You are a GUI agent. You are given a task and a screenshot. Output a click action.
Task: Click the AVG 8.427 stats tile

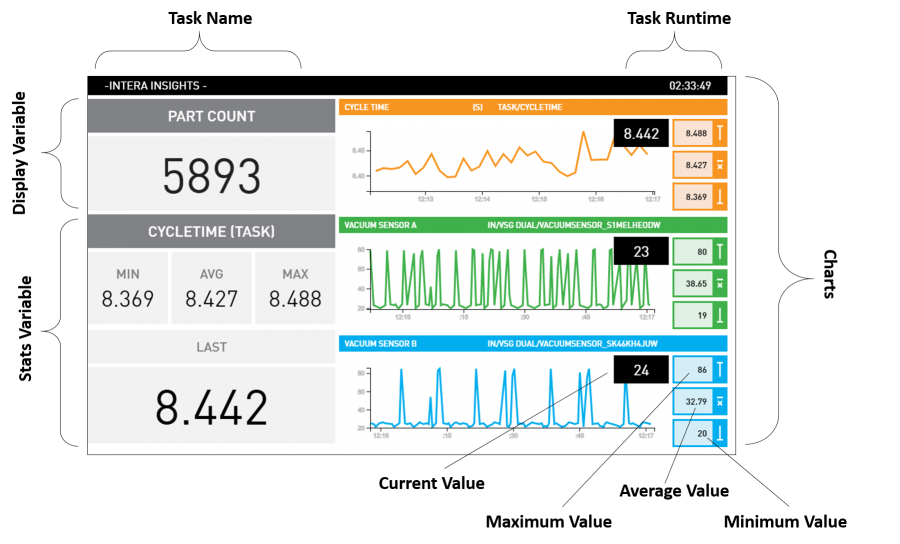211,288
